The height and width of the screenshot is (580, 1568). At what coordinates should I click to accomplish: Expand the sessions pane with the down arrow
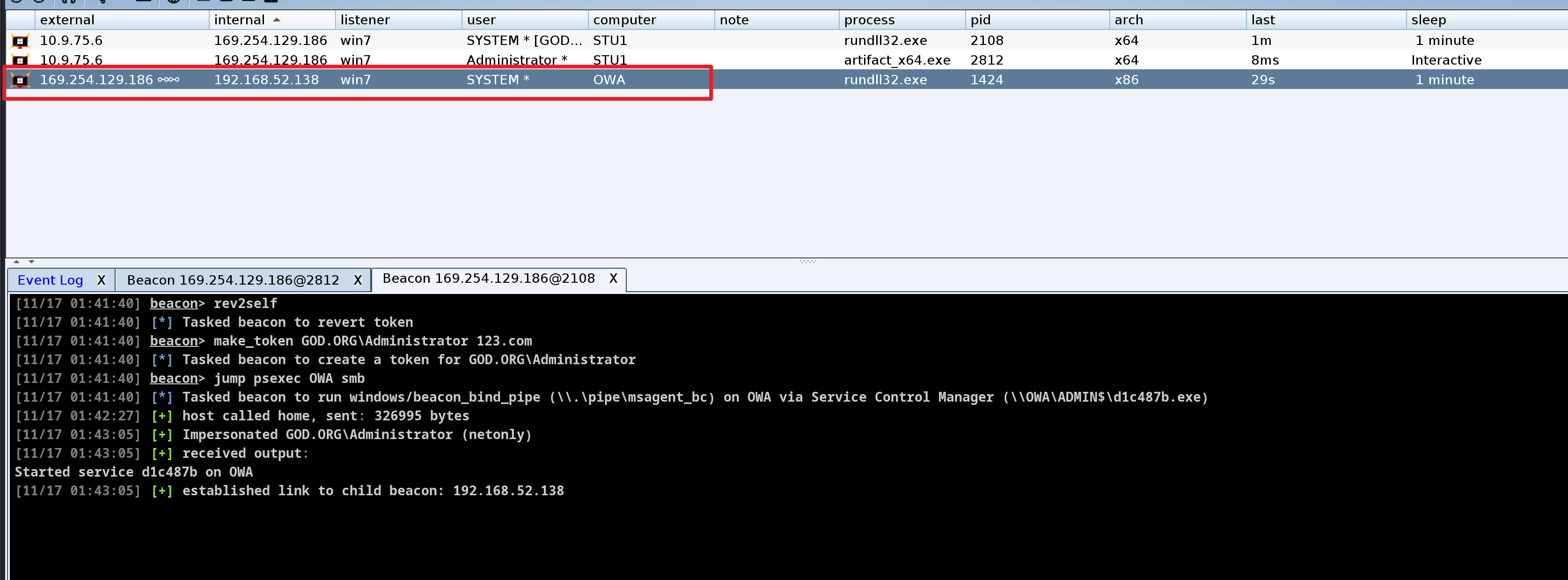click(x=31, y=262)
